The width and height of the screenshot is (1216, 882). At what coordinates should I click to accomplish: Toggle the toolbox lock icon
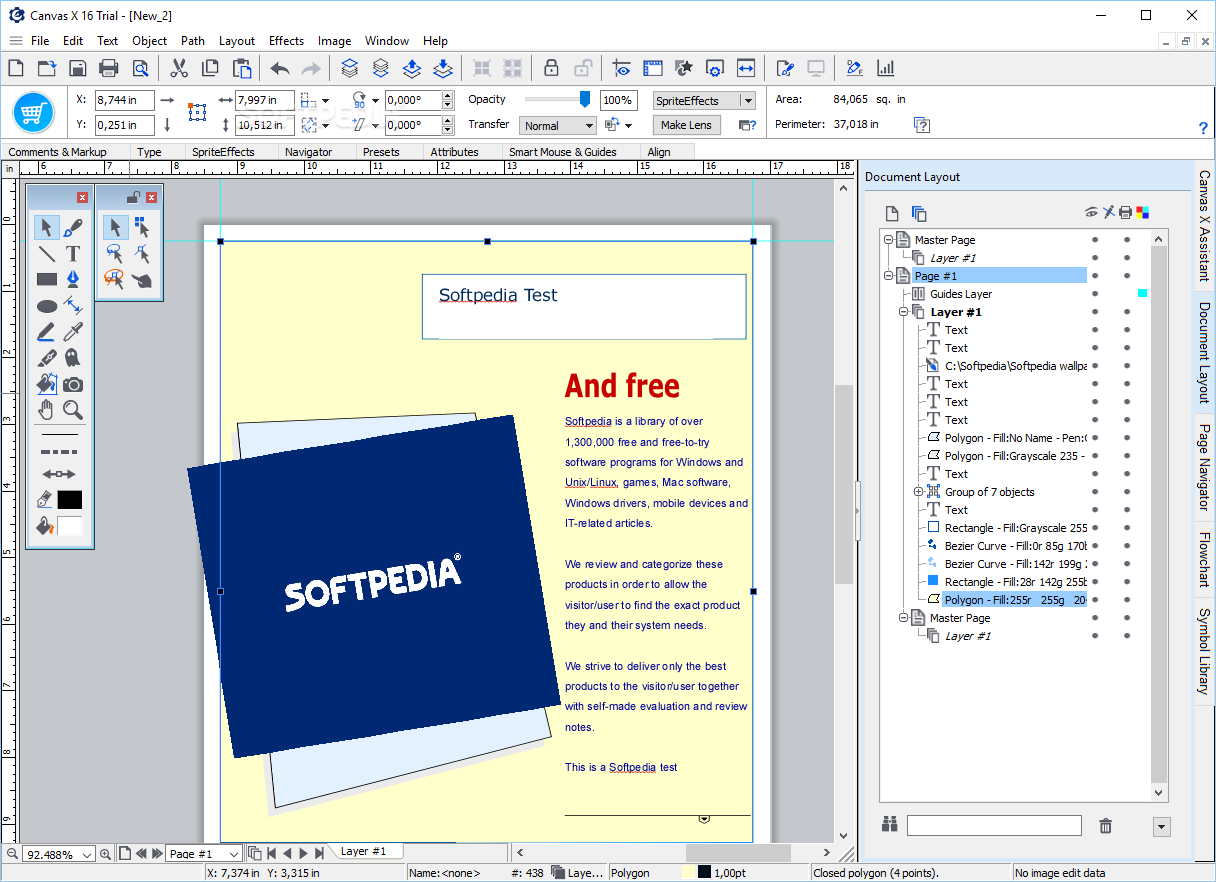(132, 197)
